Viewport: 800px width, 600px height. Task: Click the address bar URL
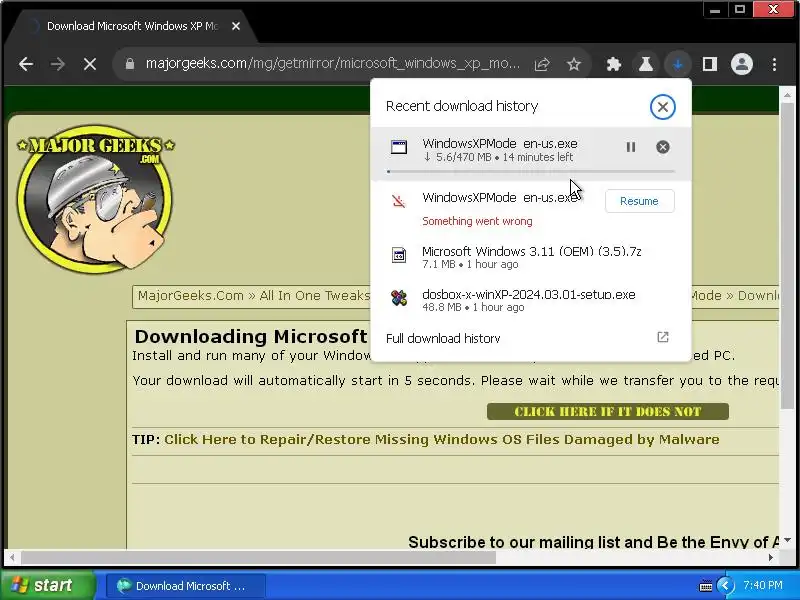tap(333, 64)
